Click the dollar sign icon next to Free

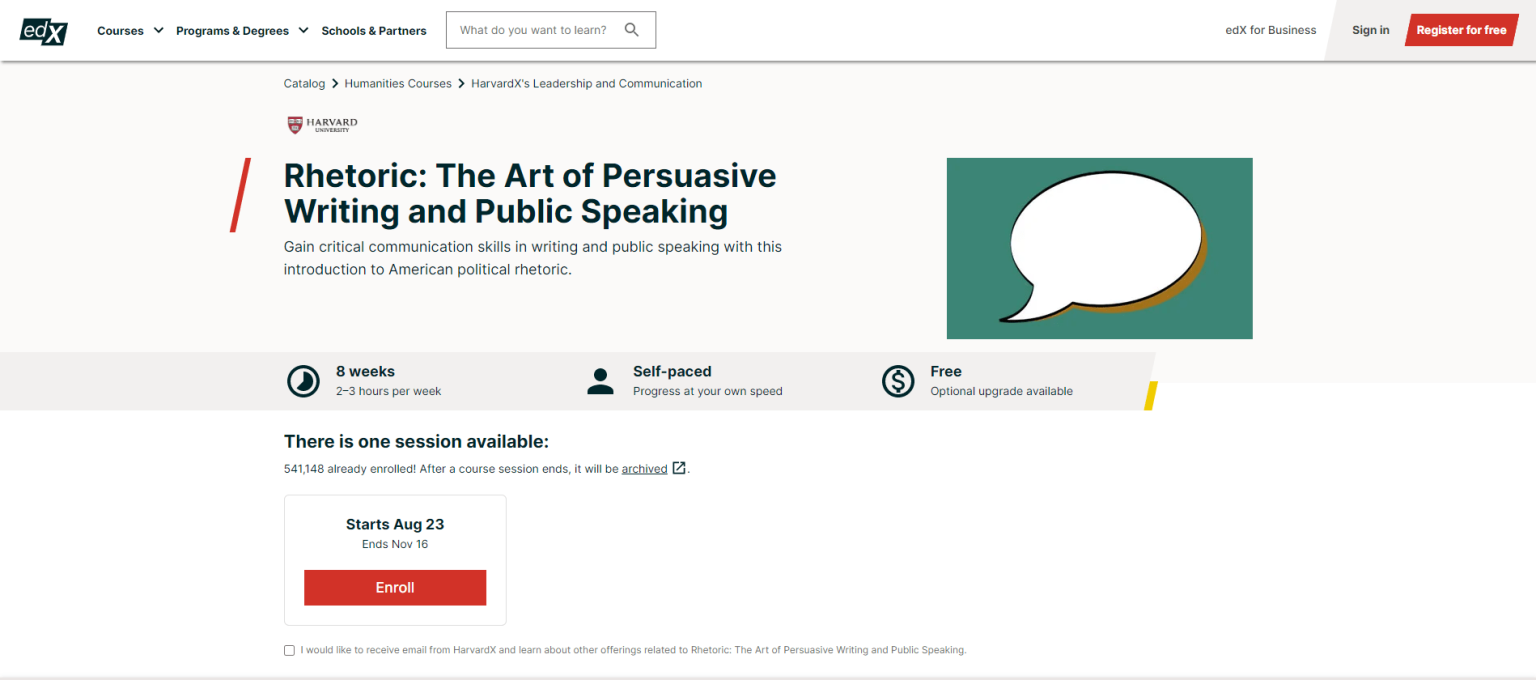[898, 381]
